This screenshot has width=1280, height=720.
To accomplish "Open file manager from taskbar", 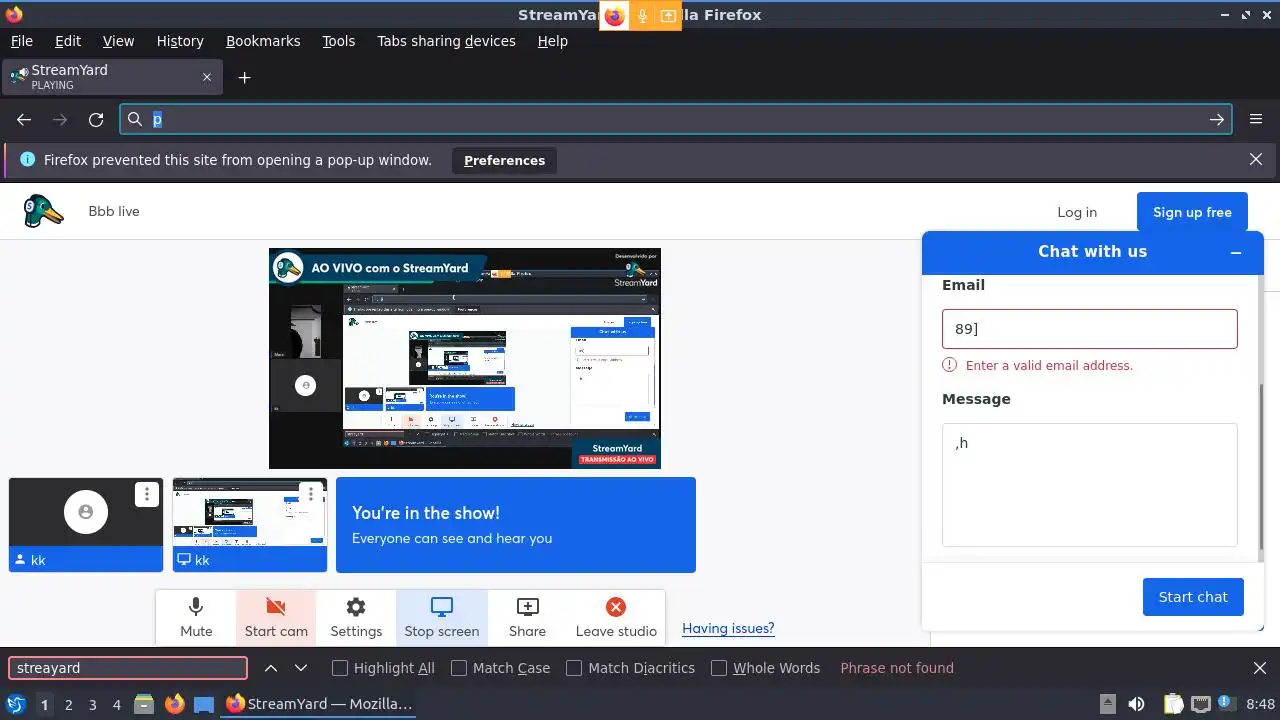I will click(x=144, y=704).
